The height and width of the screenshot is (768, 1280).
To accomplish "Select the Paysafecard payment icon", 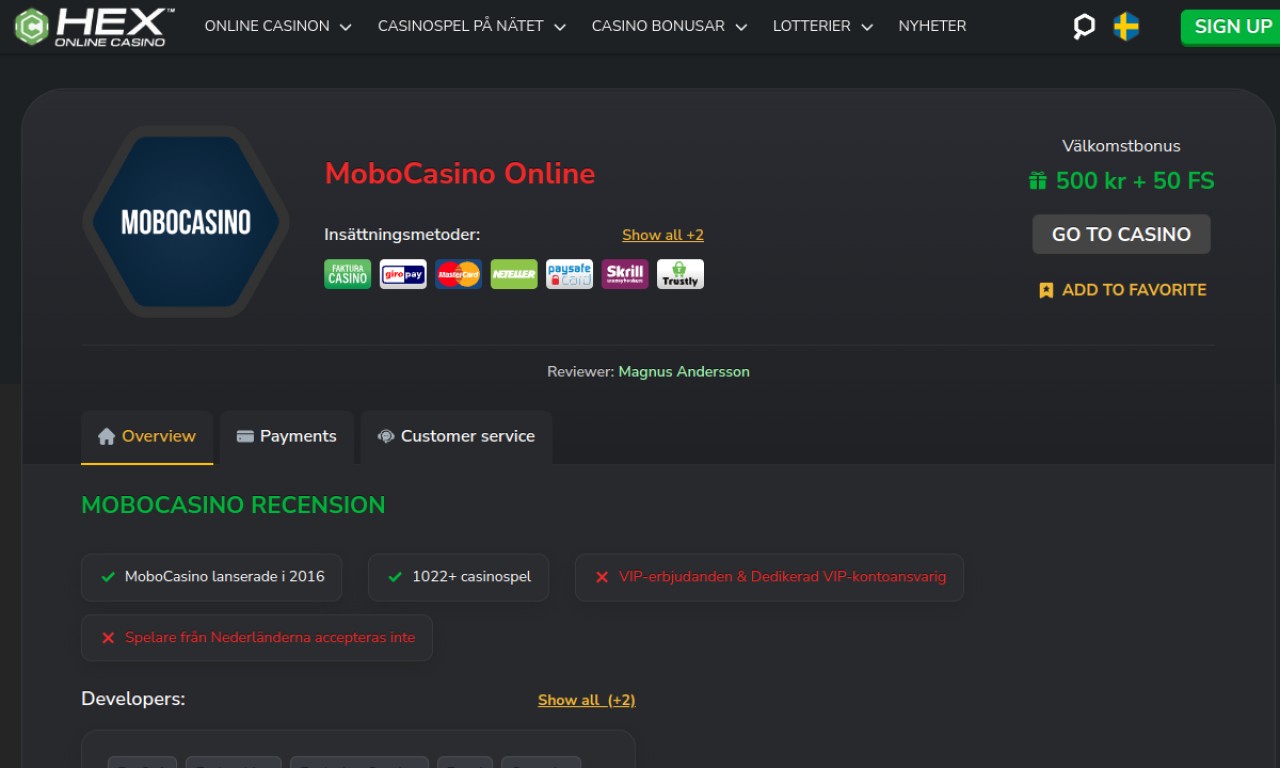I will tap(569, 274).
